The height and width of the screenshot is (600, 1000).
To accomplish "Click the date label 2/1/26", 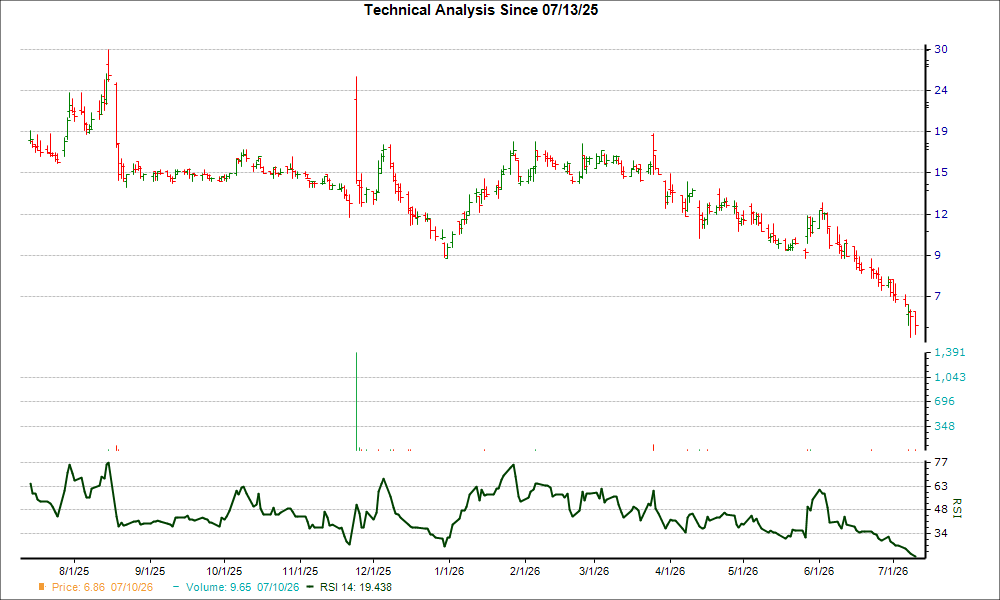I will (x=525, y=571).
